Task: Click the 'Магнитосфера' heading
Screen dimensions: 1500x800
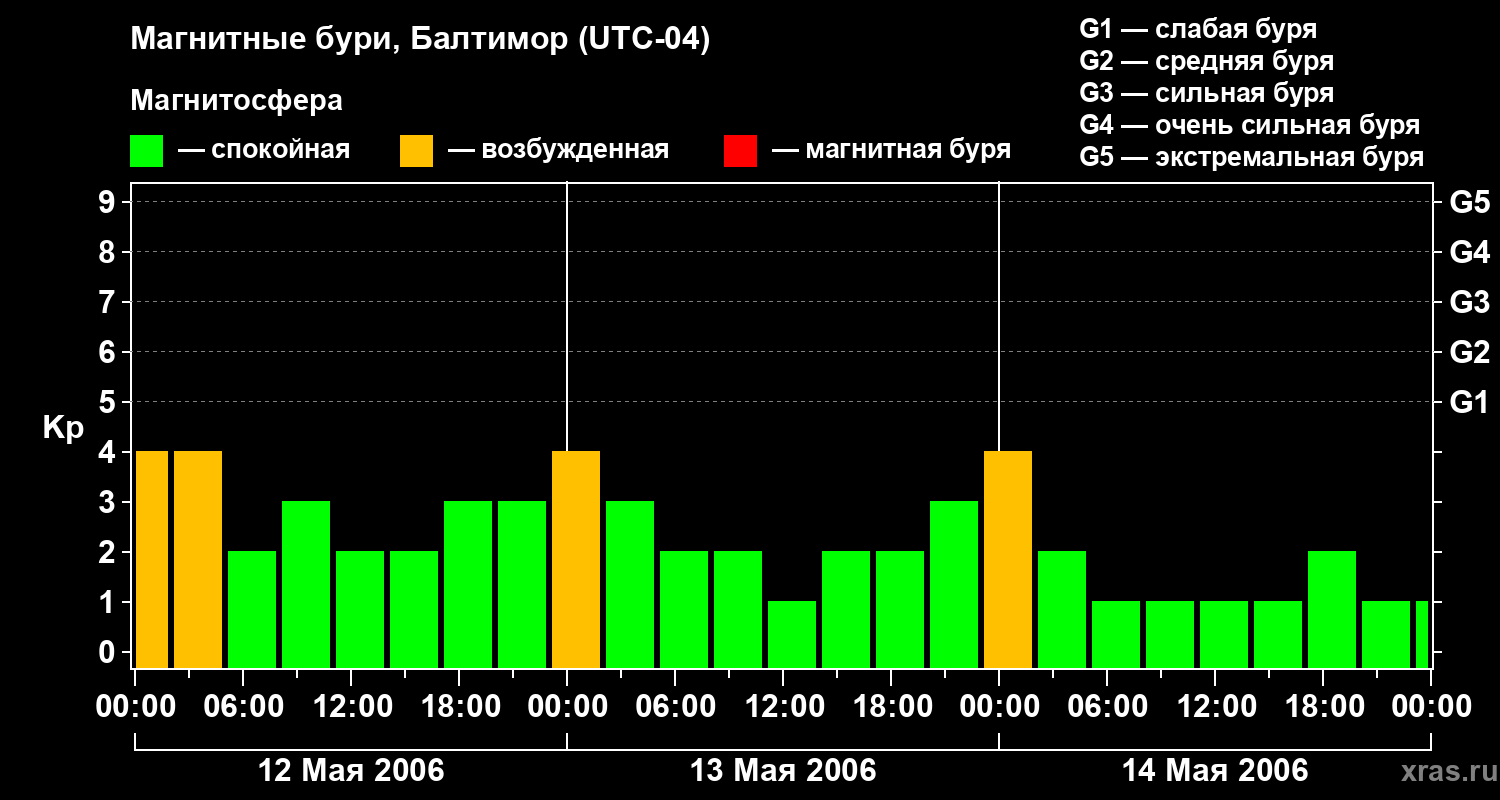Action: (236, 101)
